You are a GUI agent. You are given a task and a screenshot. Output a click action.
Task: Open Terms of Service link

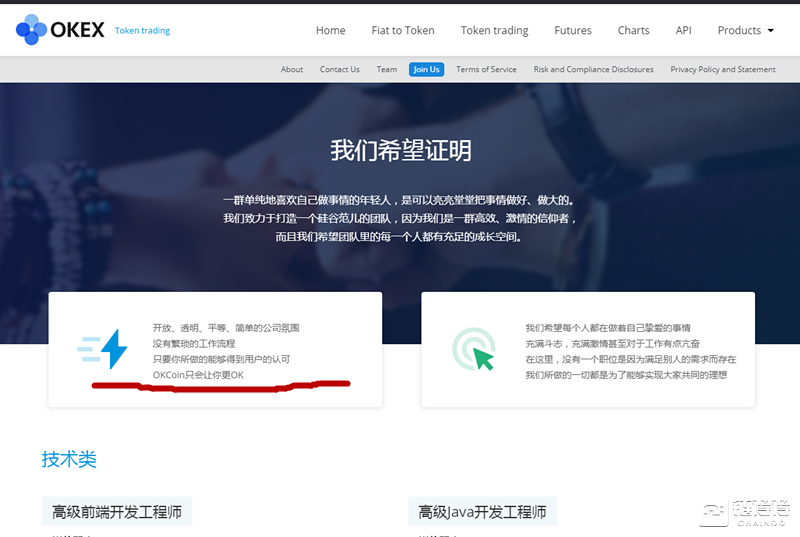(x=486, y=69)
